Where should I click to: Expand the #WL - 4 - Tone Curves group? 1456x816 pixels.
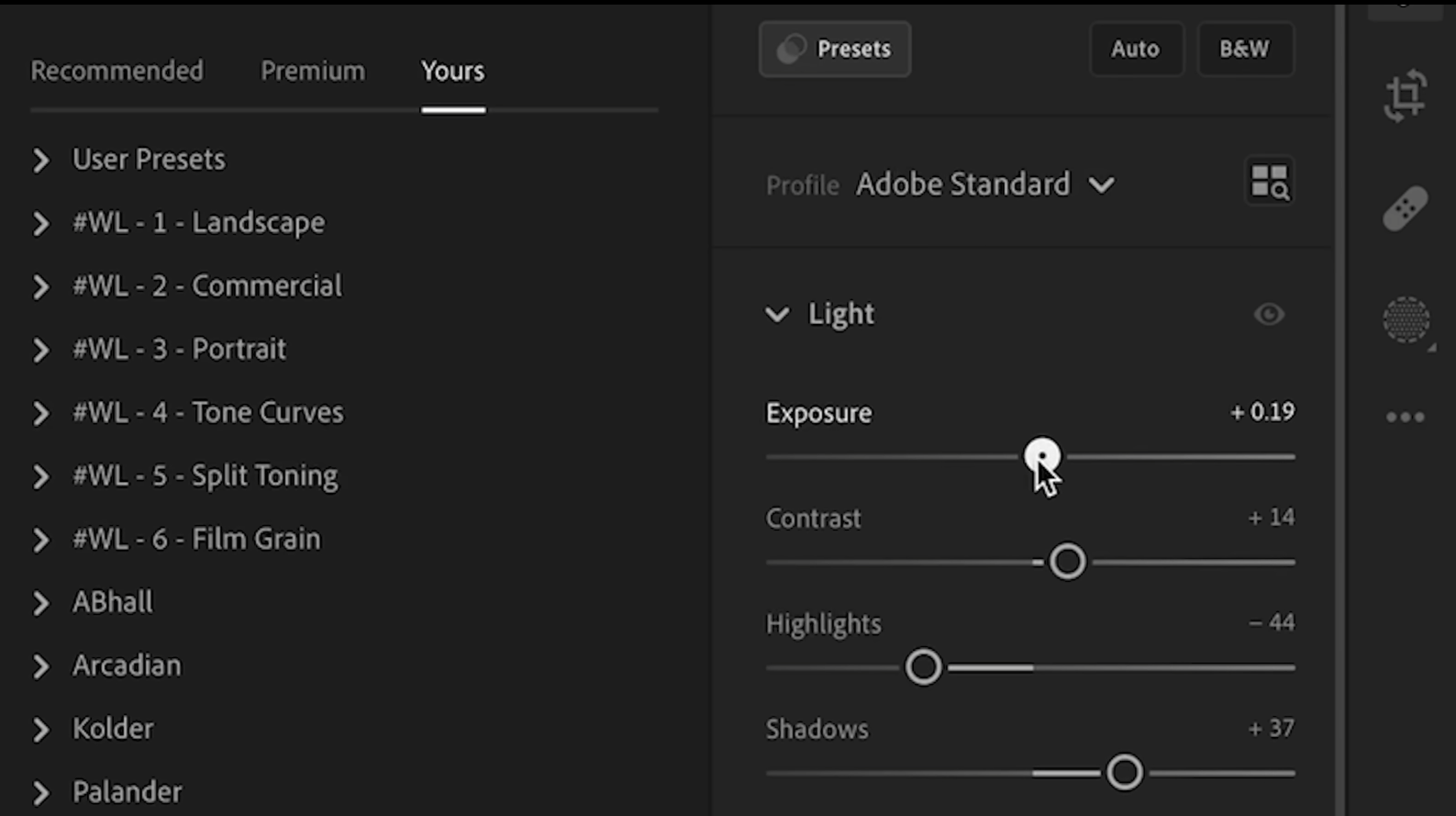point(40,413)
